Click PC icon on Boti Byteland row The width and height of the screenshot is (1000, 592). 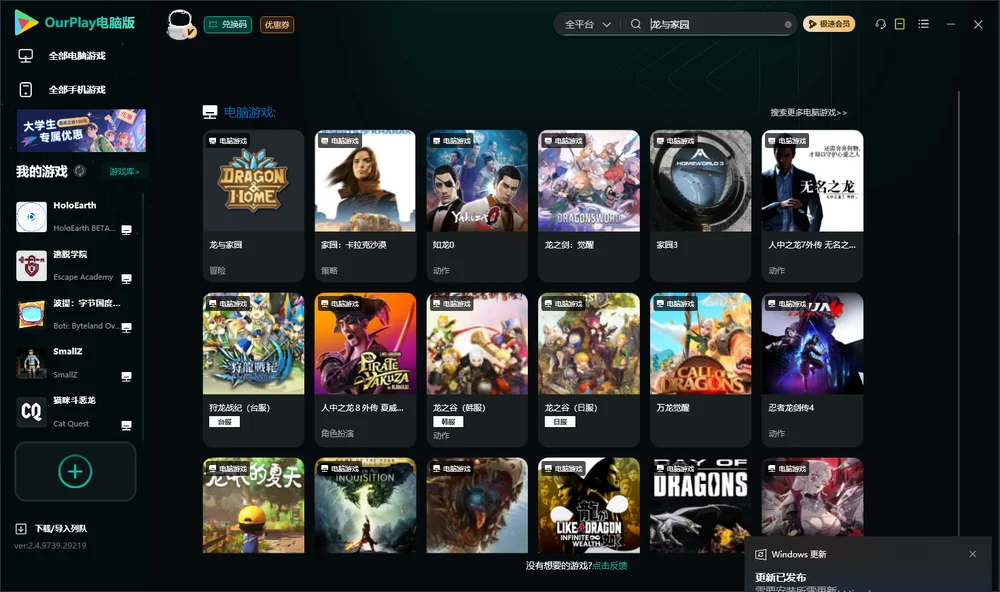click(126, 327)
